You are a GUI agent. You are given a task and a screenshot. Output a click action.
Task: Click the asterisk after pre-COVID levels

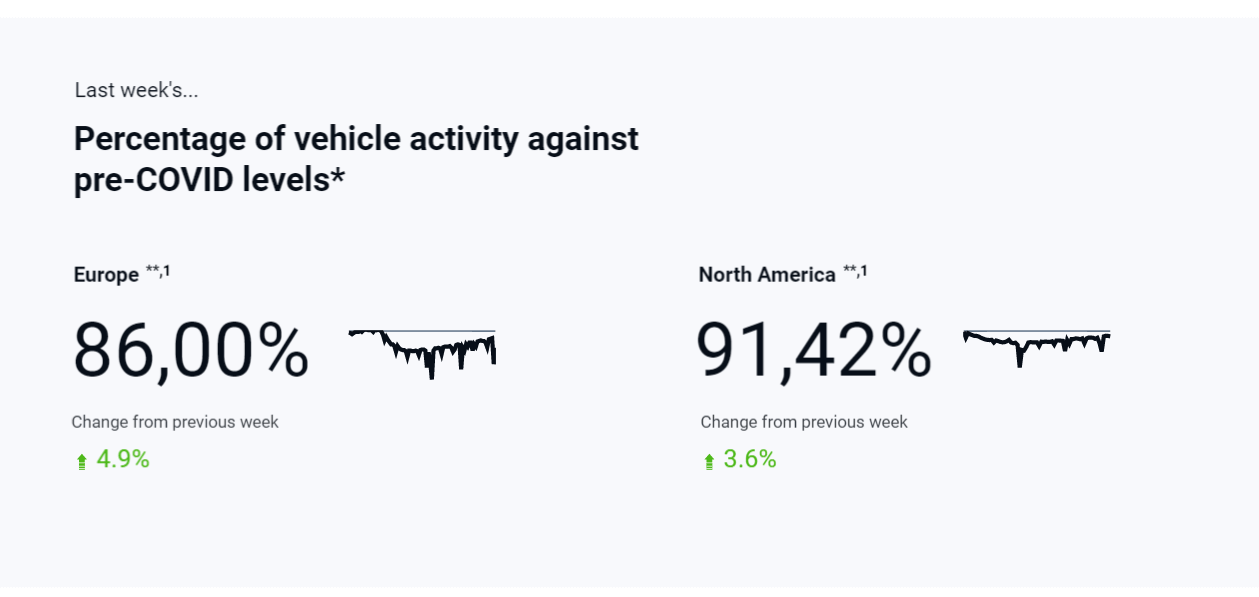(x=338, y=178)
